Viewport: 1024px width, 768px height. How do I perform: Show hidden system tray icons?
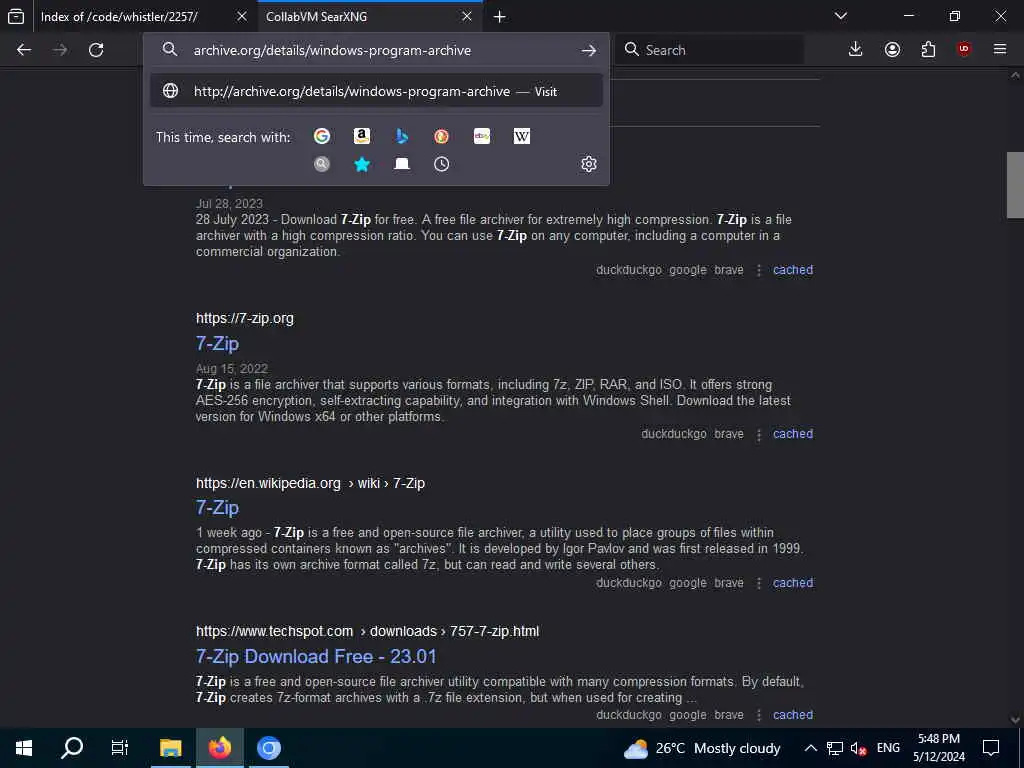tap(810, 748)
